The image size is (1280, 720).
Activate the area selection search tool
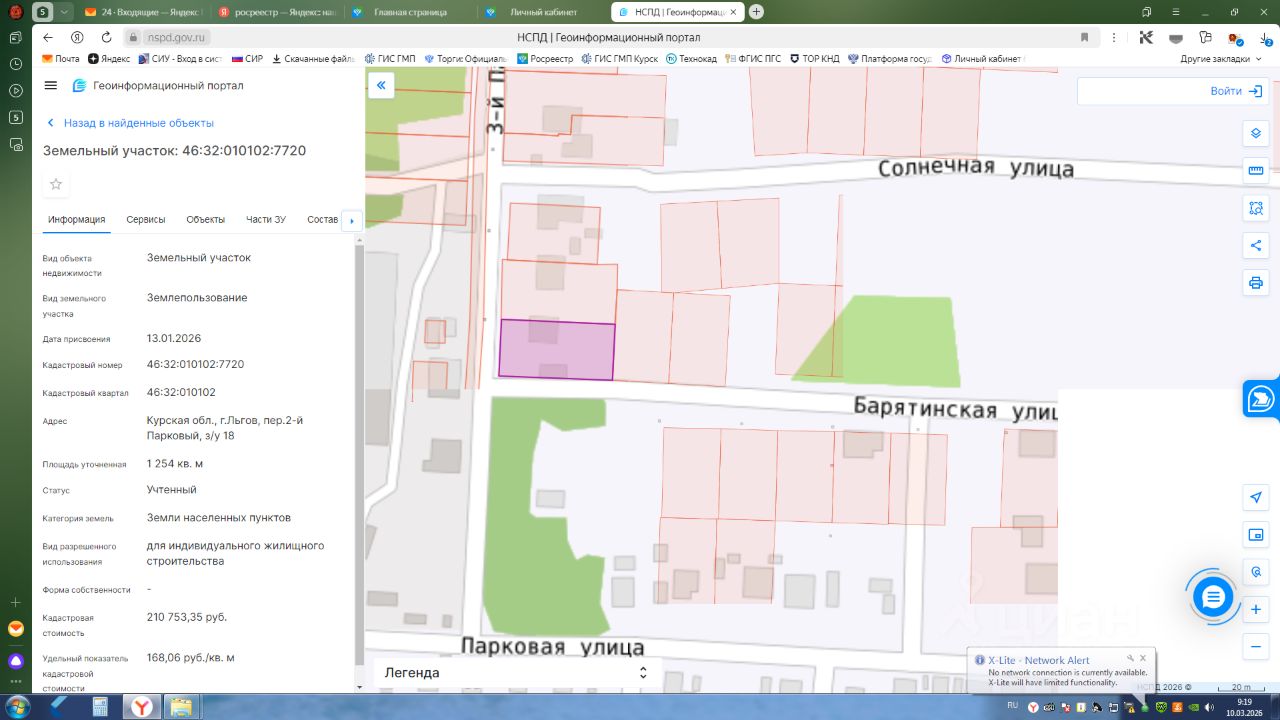pyautogui.click(x=1256, y=208)
